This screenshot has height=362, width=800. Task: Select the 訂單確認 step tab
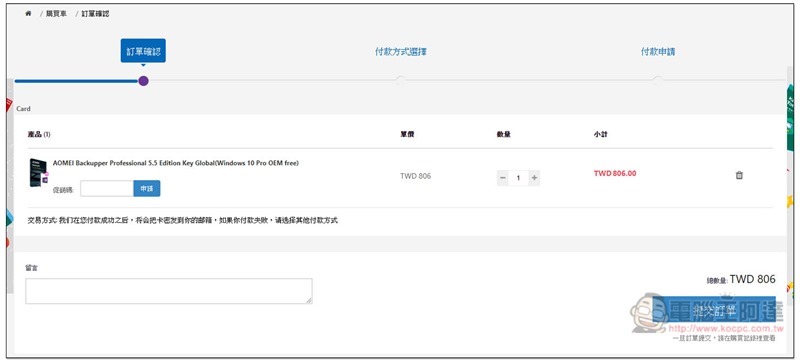tap(143, 51)
